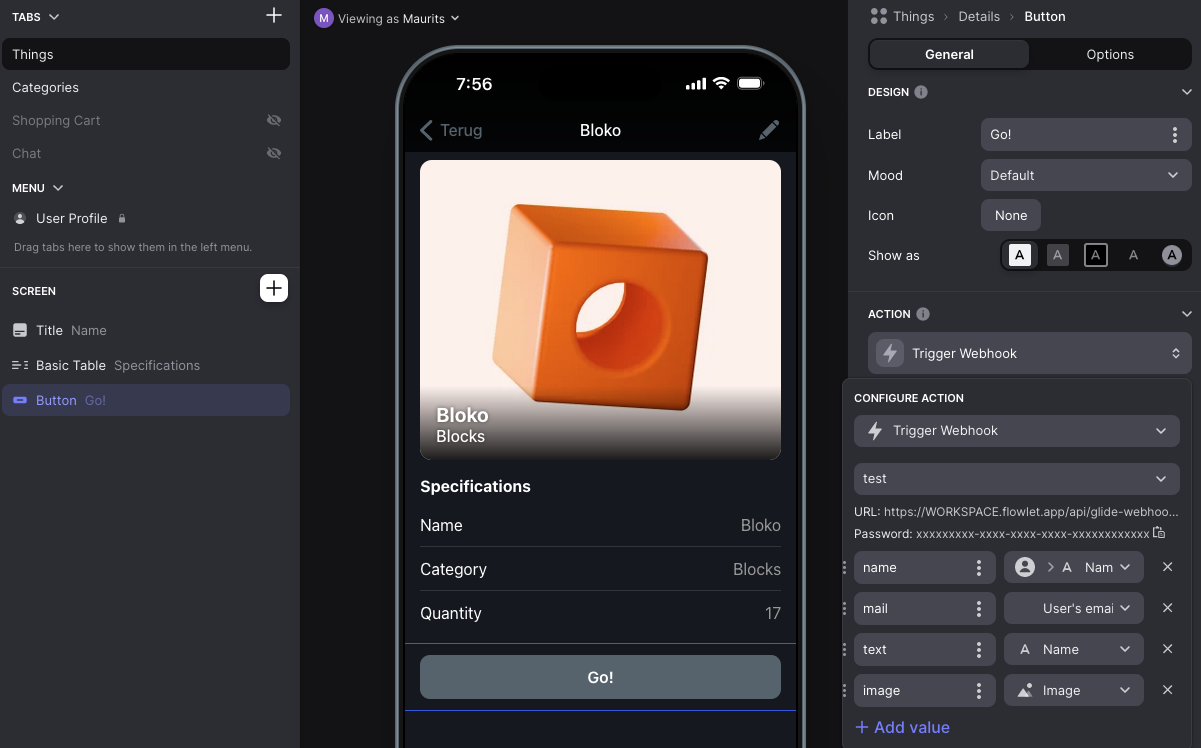1201x748 pixels.
Task: Go to Things breadcrumb
Action: tap(914, 16)
